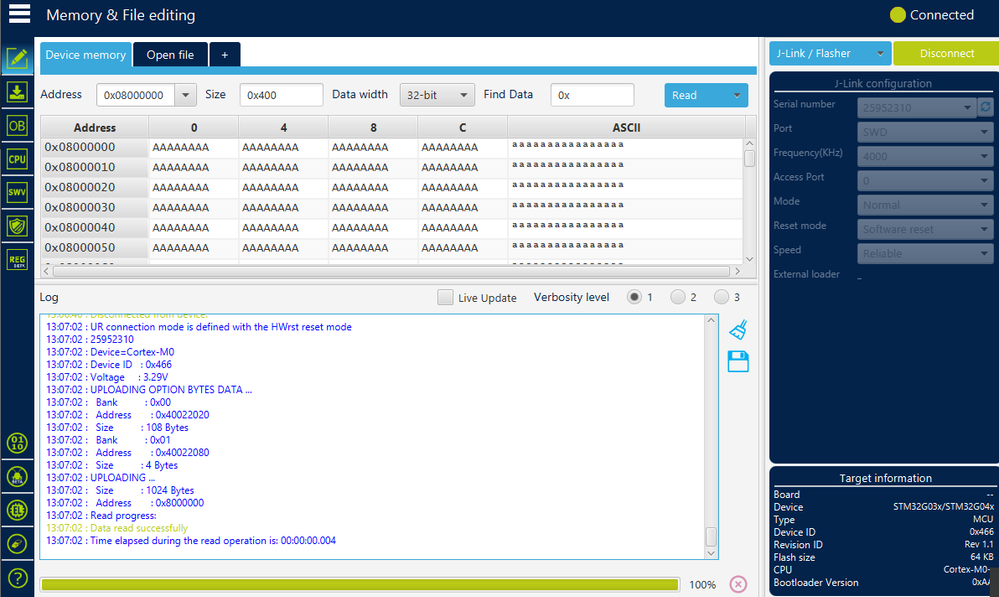Open the Speed Reliable dropdown
This screenshot has width=999, height=597.
click(x=925, y=254)
